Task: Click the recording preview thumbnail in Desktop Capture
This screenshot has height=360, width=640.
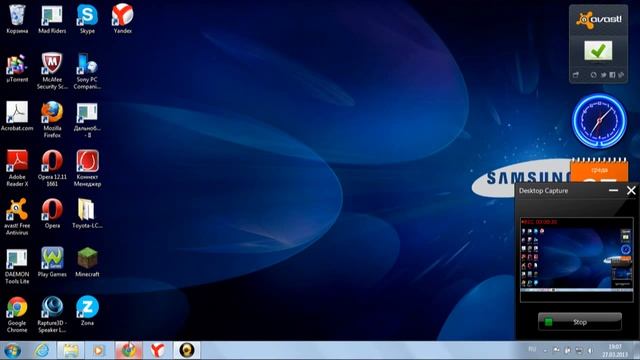Action: pos(577,260)
